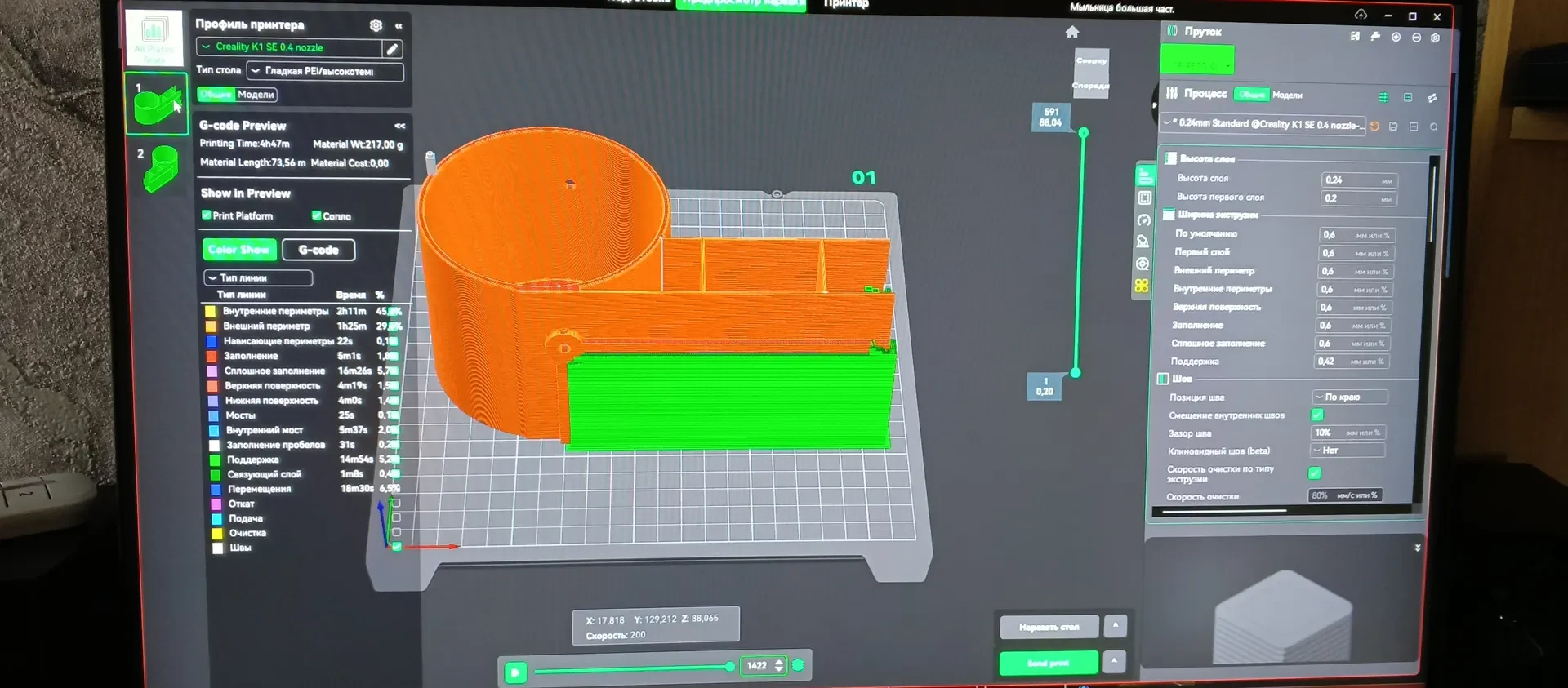This screenshot has height=688, width=1568.
Task: Edit Высота слоя value 0,24
Action: coord(1358,180)
